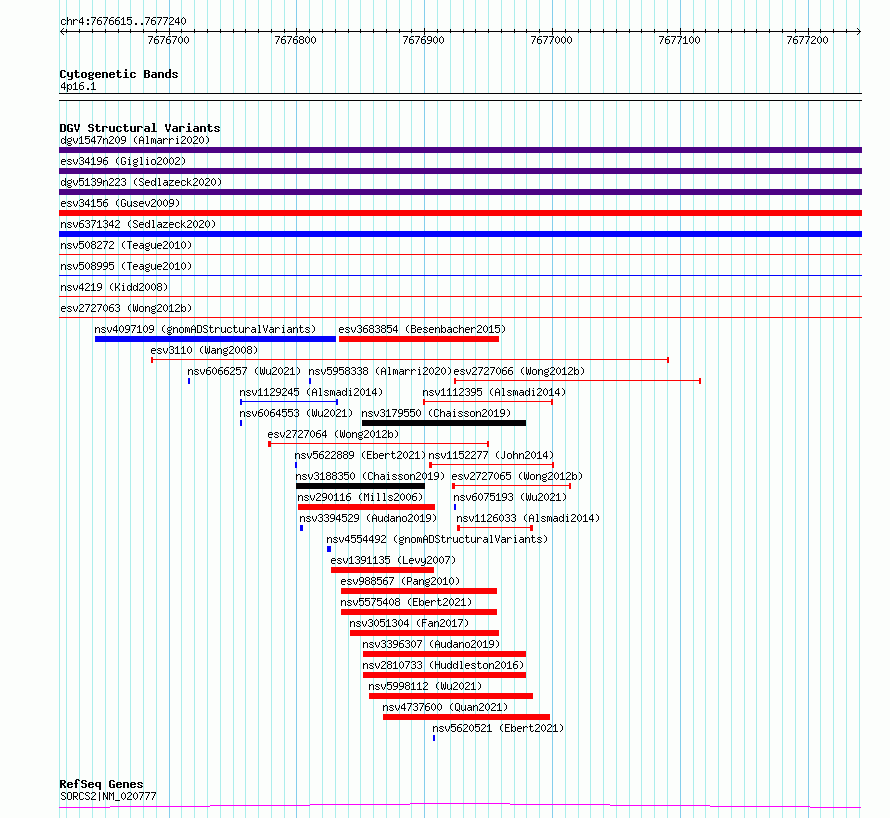Screen dimensions: 890x818
Task: Open nsv1126033 (Alsmadi2014) label
Action: pos(528,518)
